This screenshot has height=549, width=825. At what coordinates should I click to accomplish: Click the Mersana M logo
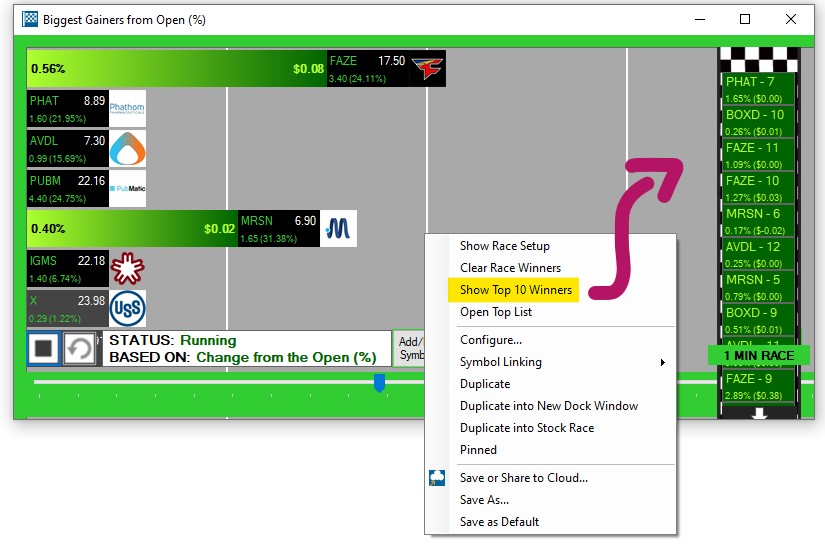point(339,229)
